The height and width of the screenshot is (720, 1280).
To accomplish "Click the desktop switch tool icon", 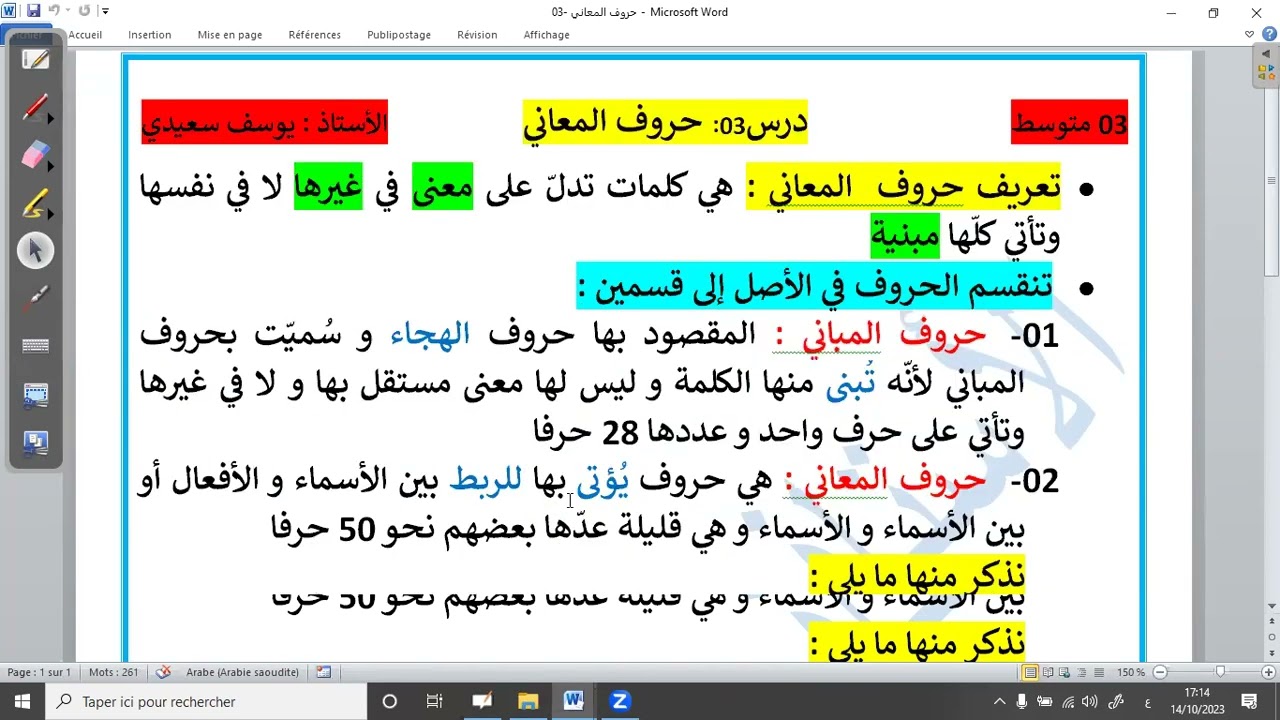I will 36,443.
